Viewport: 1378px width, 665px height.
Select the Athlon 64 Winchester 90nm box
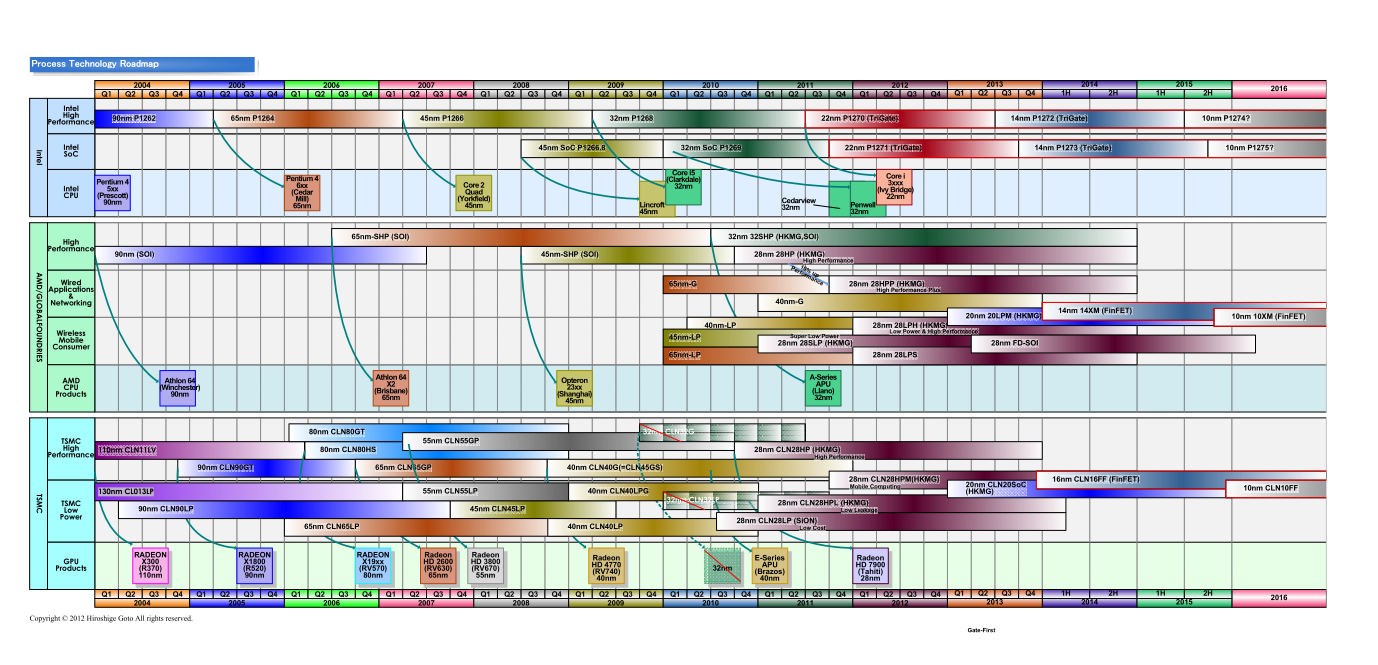pyautogui.click(x=179, y=387)
